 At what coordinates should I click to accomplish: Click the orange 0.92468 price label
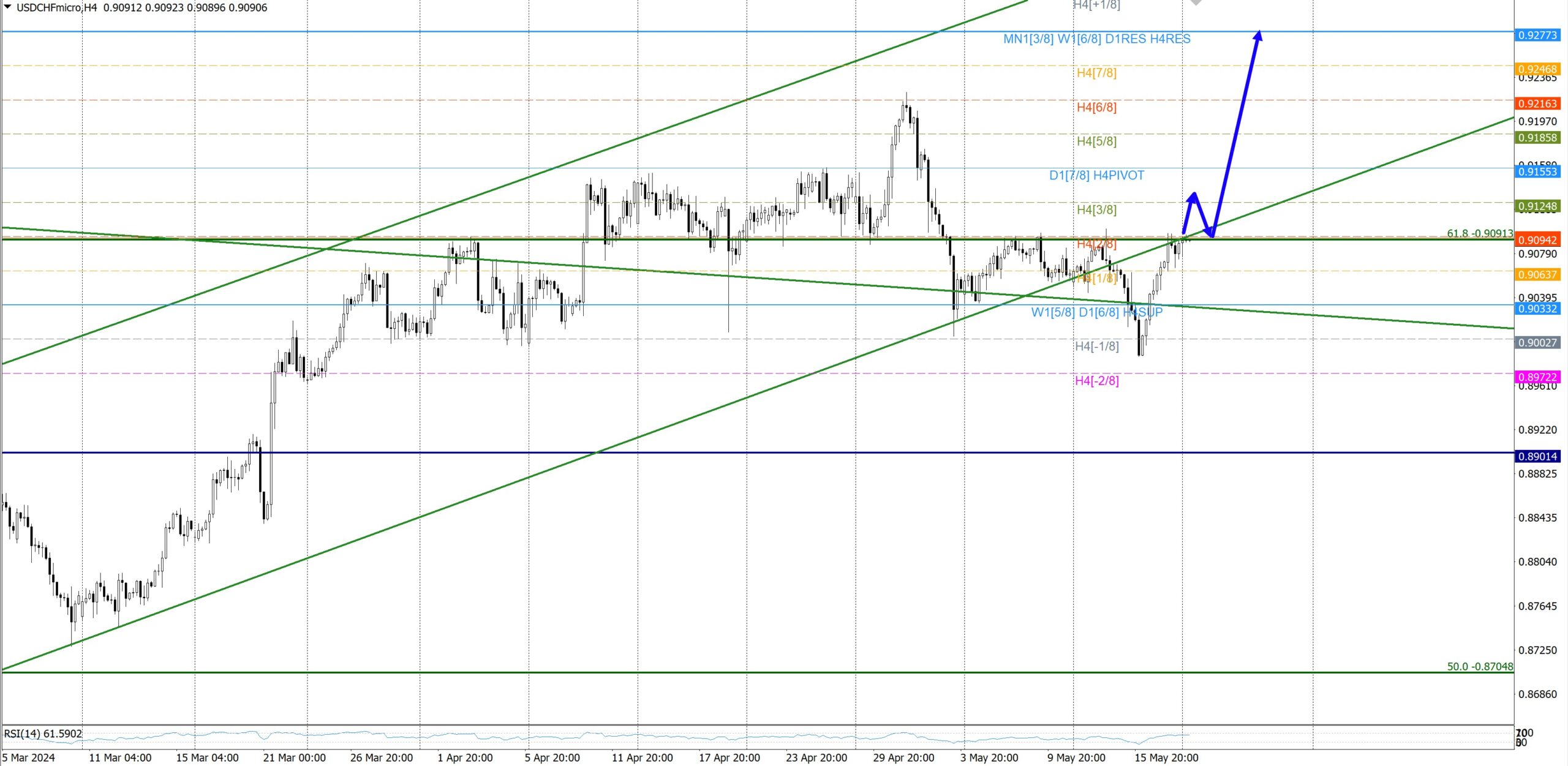(1537, 69)
